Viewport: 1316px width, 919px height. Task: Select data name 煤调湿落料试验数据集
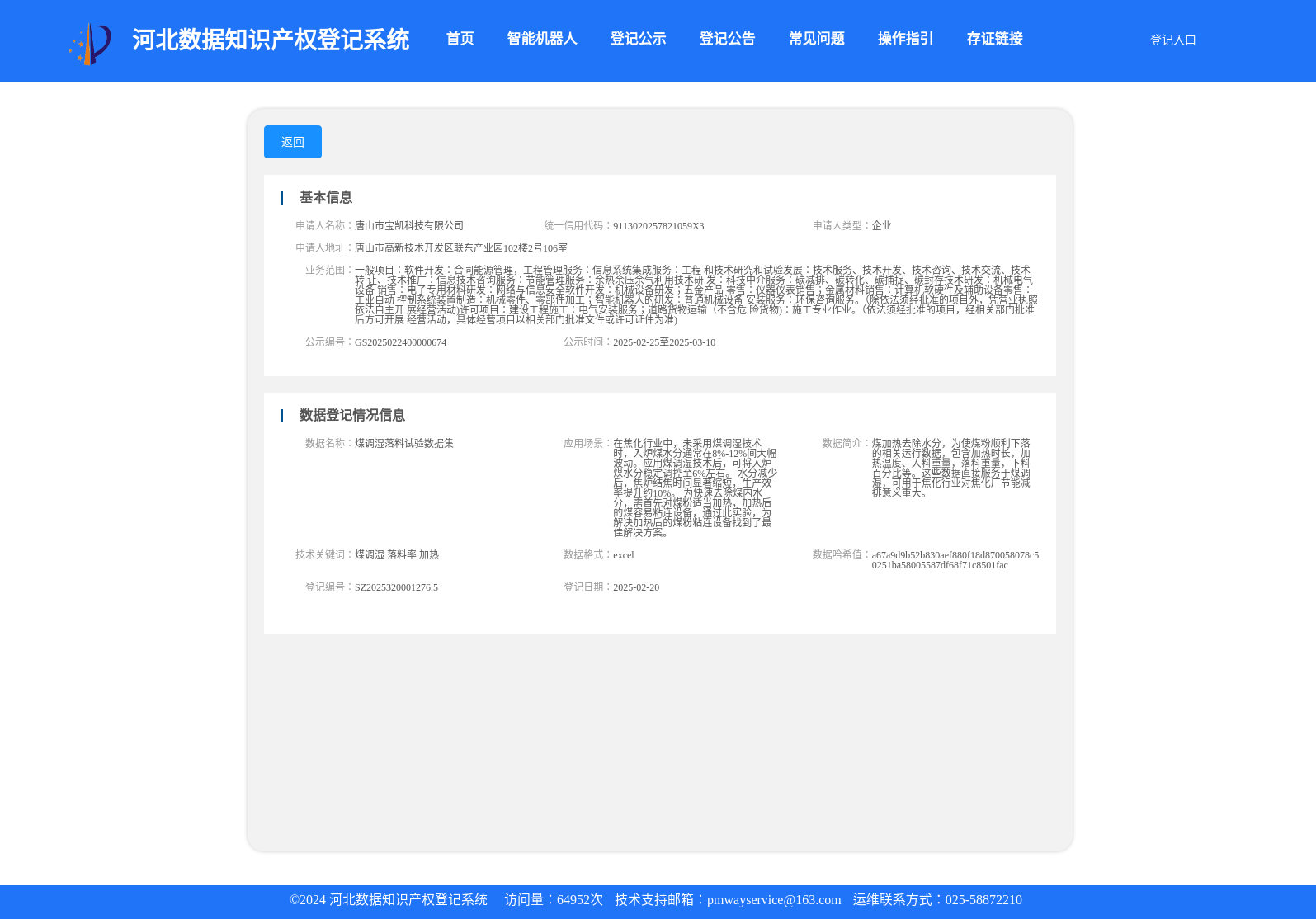404,444
